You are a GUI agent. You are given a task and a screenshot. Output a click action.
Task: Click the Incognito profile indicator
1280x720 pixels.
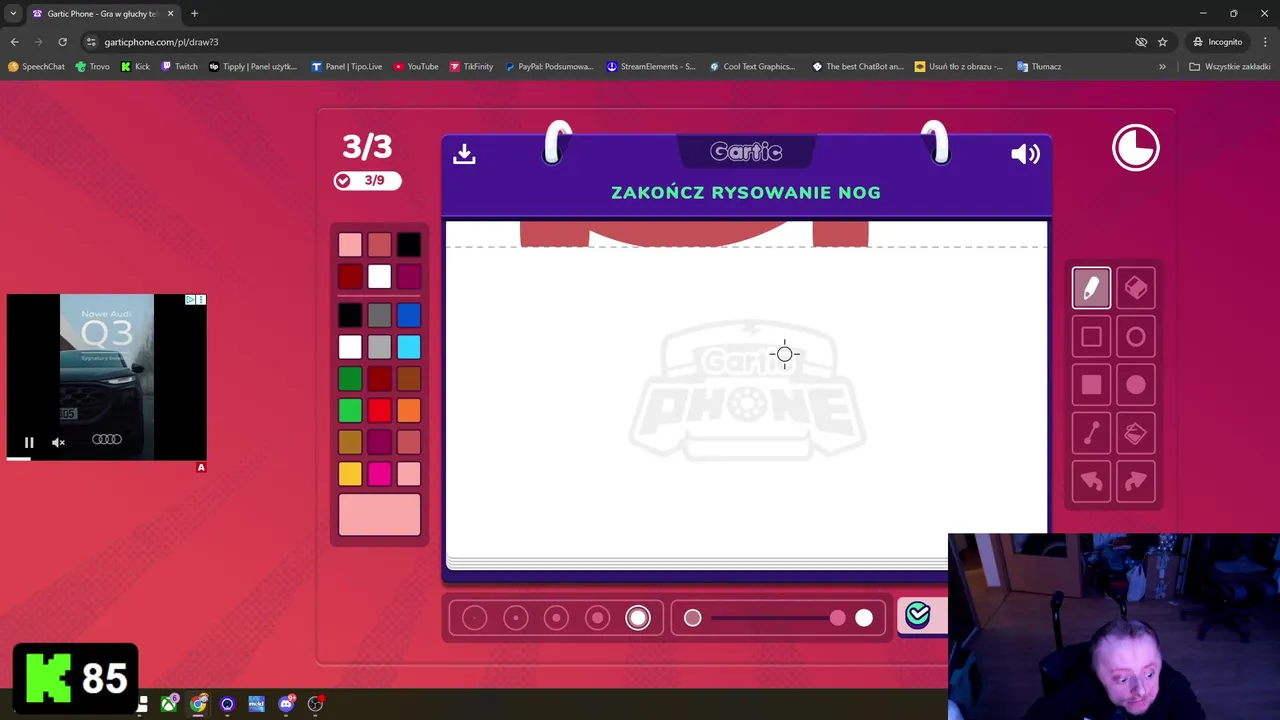pos(1217,42)
